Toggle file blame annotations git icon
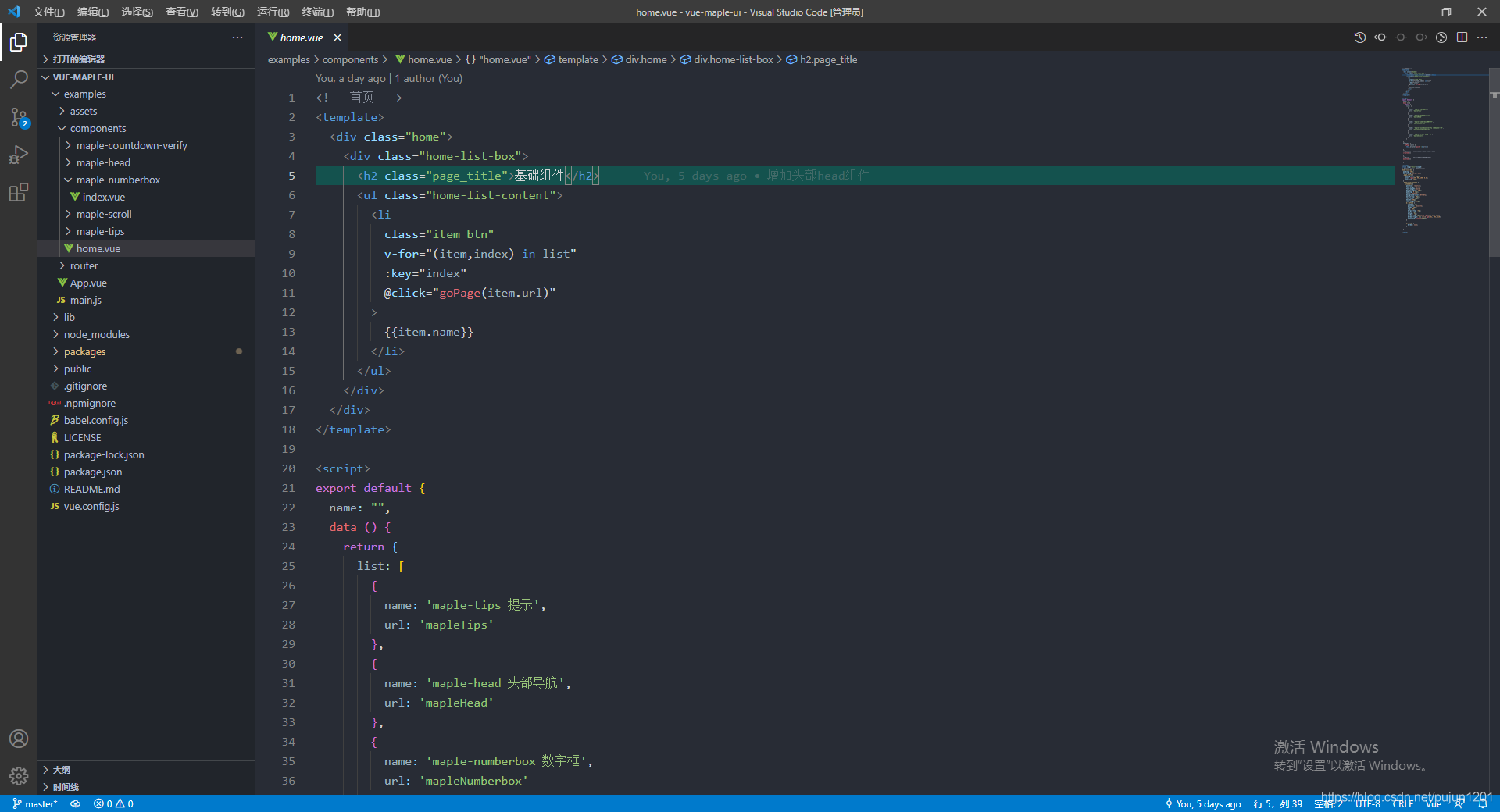 (1441, 37)
